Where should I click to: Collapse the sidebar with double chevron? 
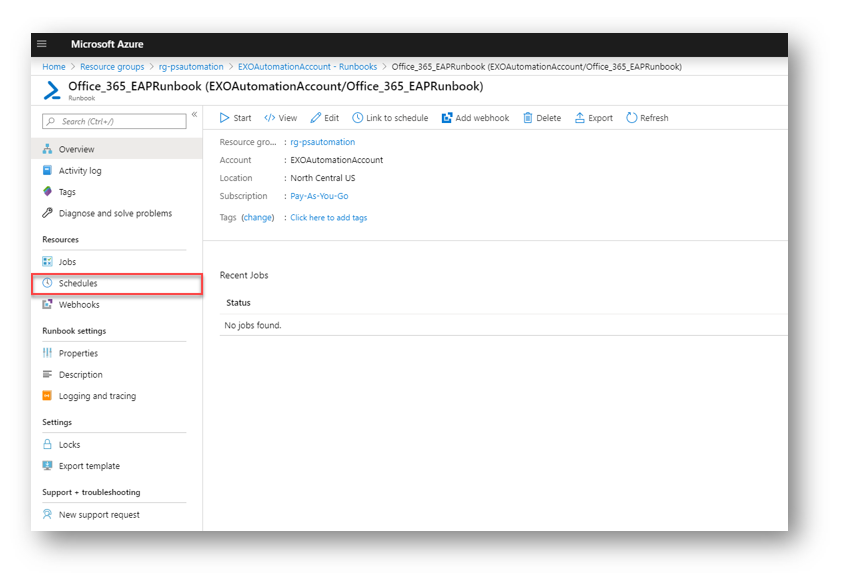pos(194,115)
